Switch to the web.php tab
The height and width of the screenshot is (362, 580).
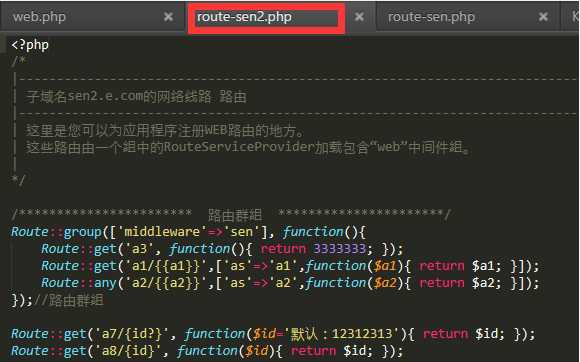point(39,17)
